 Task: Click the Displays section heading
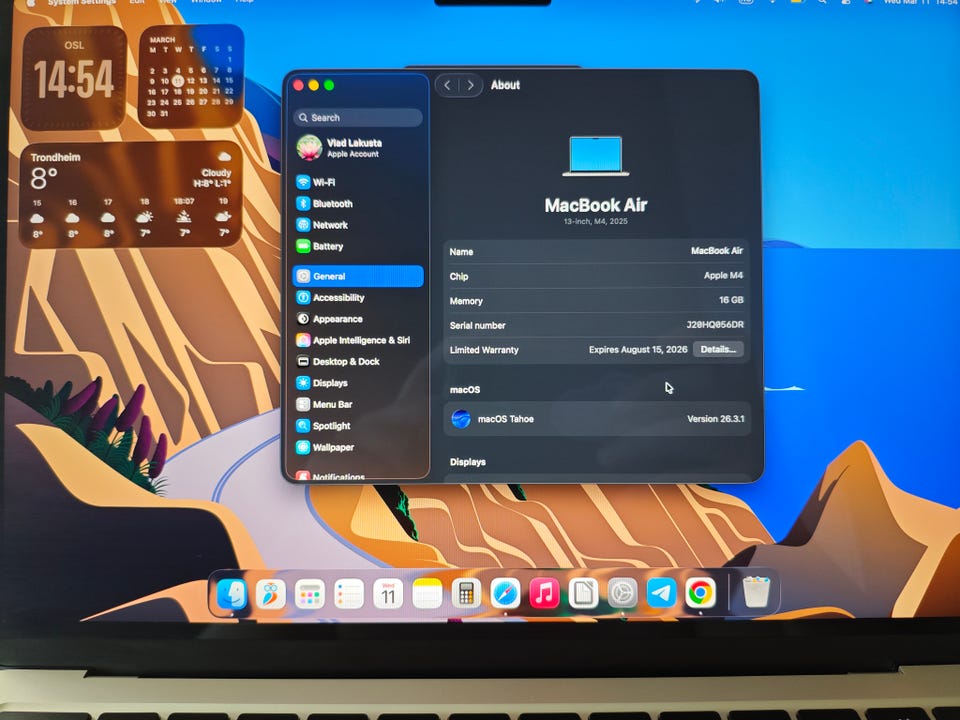click(x=468, y=462)
